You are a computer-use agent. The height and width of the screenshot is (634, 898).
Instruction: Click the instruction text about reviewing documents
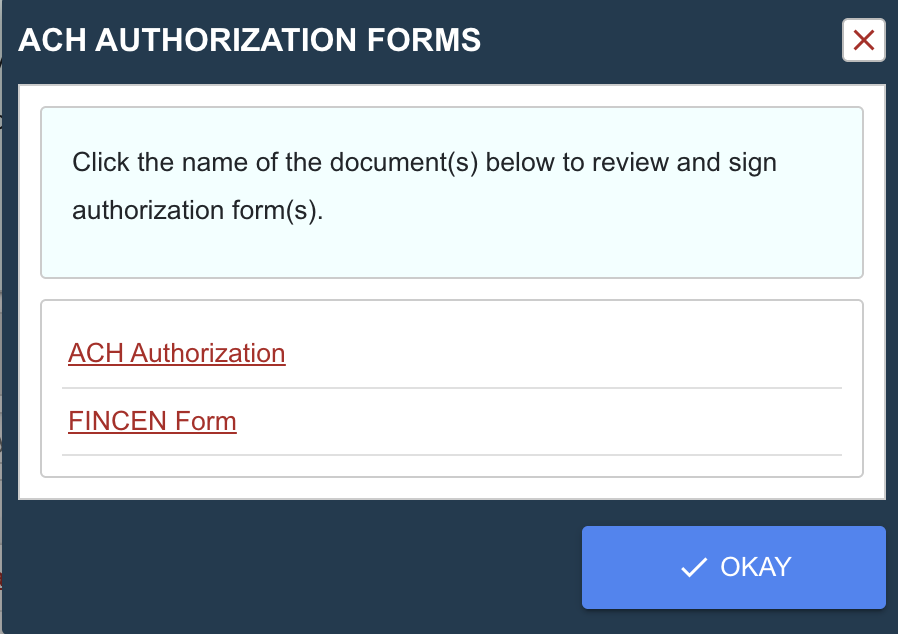pyautogui.click(x=424, y=162)
